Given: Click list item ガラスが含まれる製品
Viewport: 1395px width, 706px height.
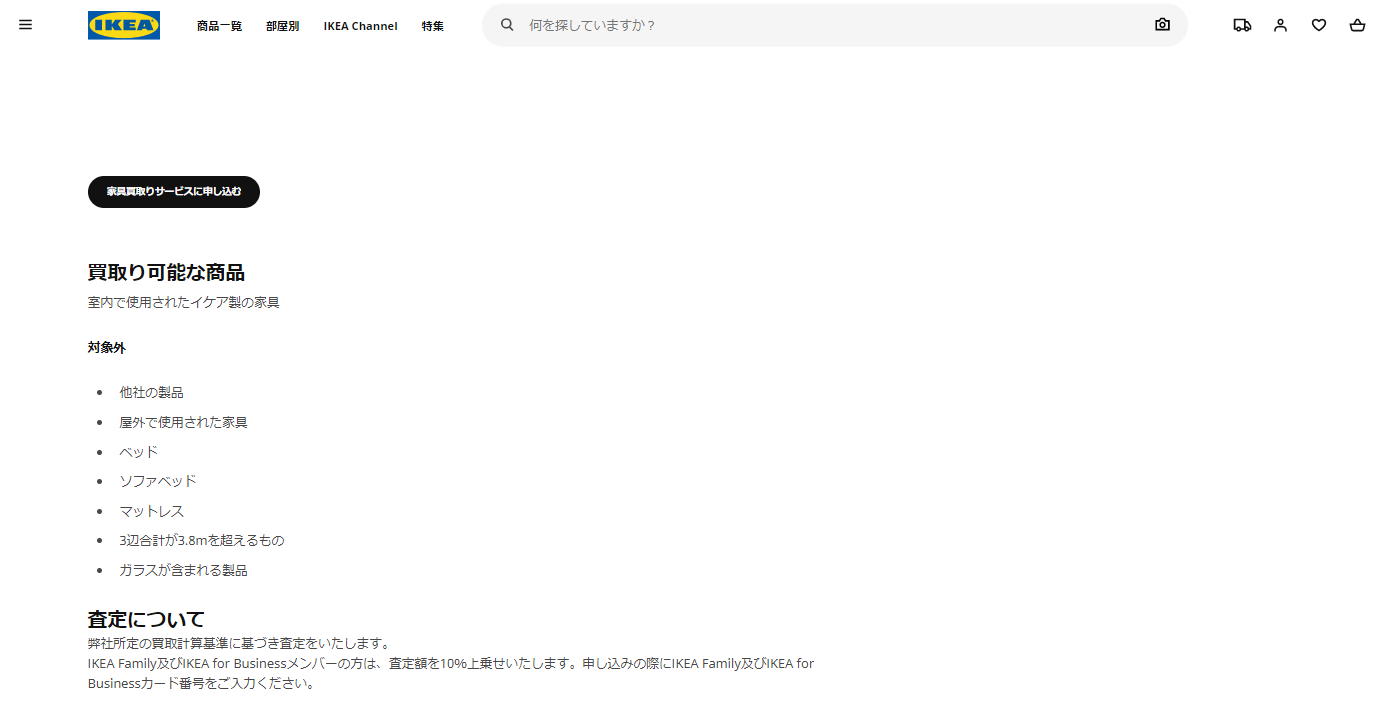Looking at the screenshot, I should tap(184, 570).
